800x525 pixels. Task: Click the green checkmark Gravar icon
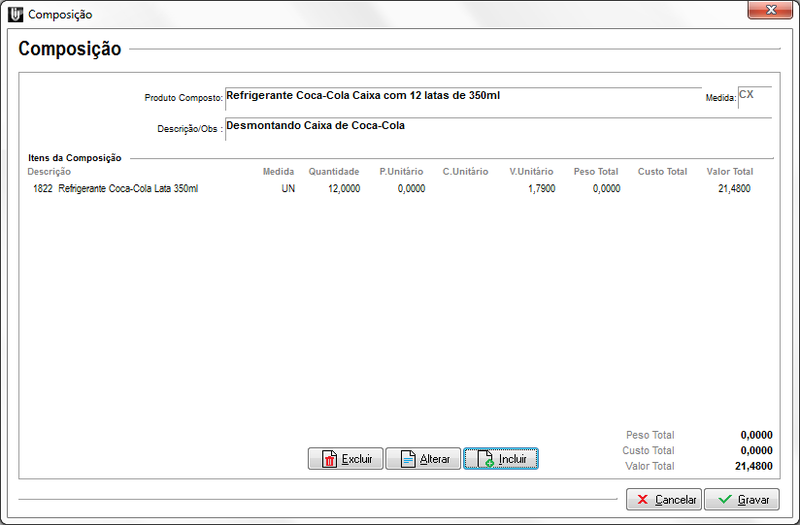click(x=724, y=499)
